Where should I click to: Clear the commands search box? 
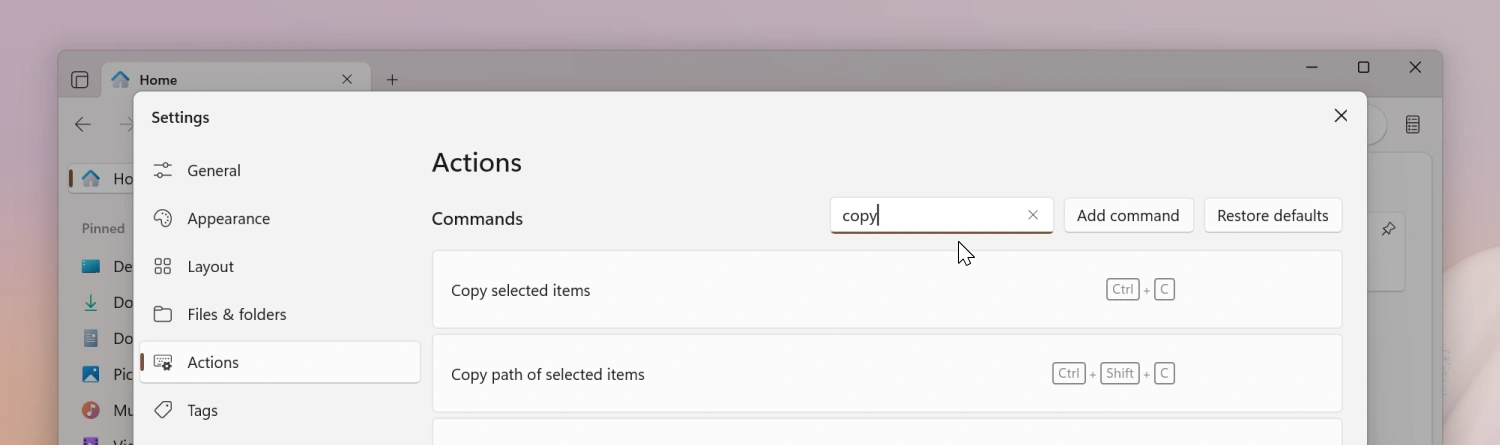(1033, 215)
